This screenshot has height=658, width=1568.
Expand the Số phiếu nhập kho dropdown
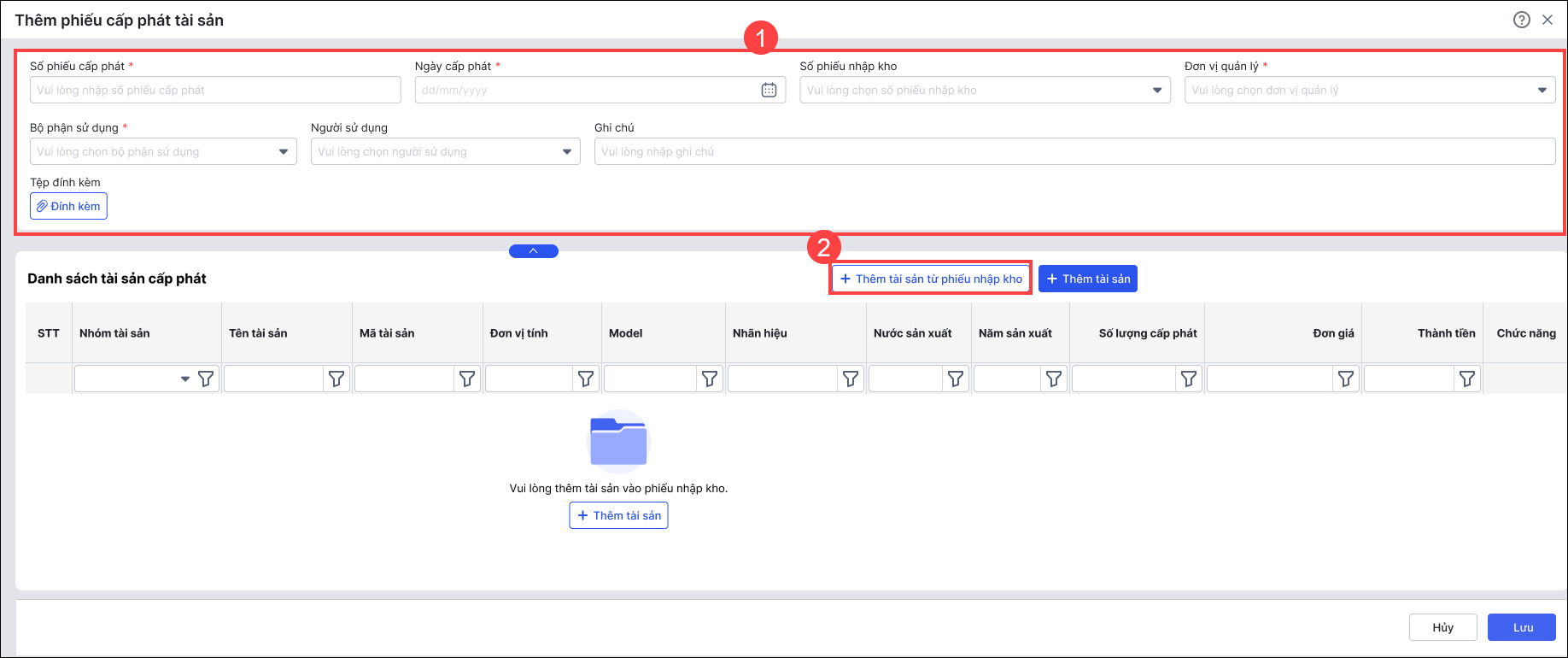pos(1157,91)
